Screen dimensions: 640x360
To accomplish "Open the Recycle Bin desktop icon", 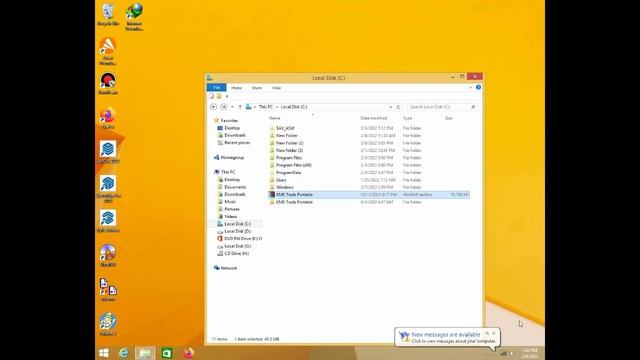I will tap(108, 15).
